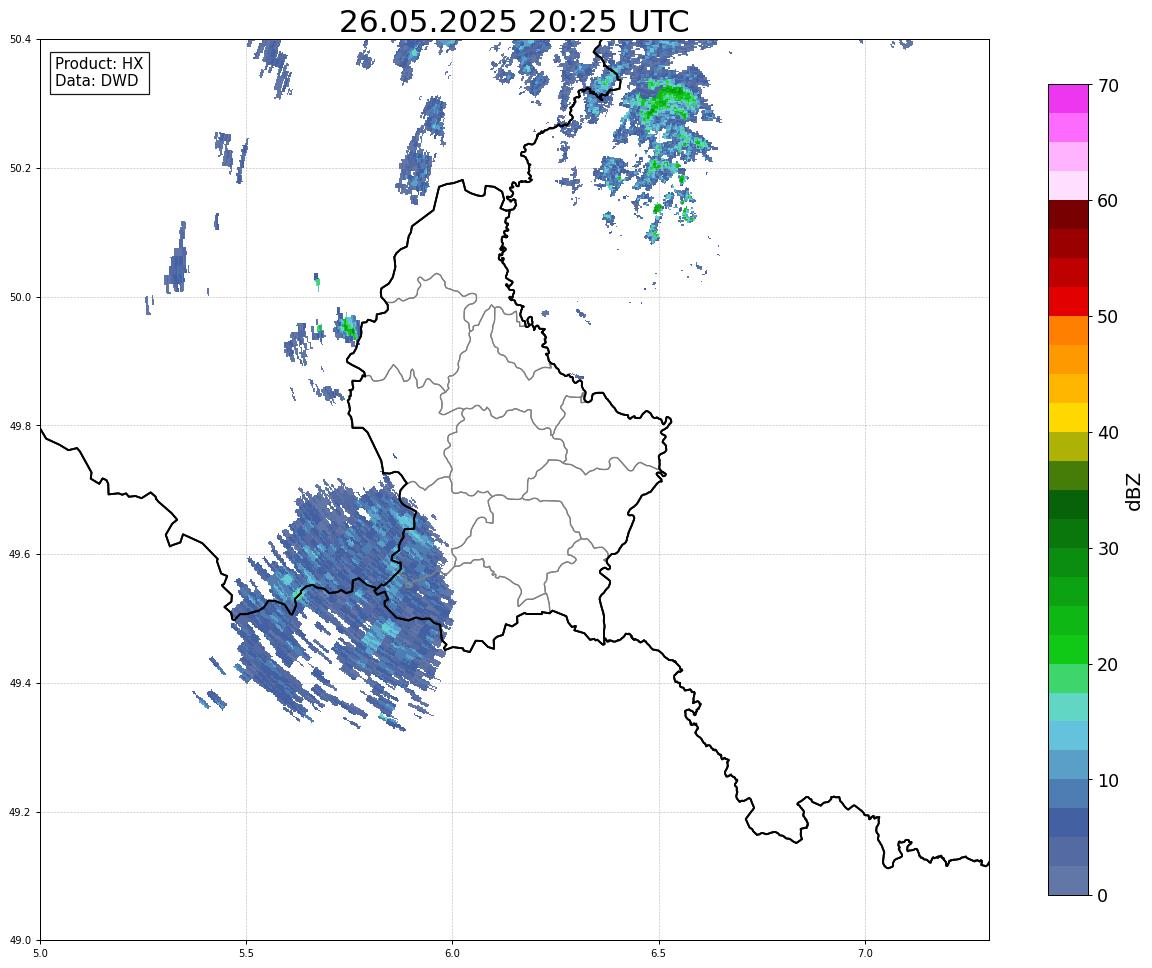Click the 60 tick label on colorbar
1152x968 pixels.
coord(1108,201)
